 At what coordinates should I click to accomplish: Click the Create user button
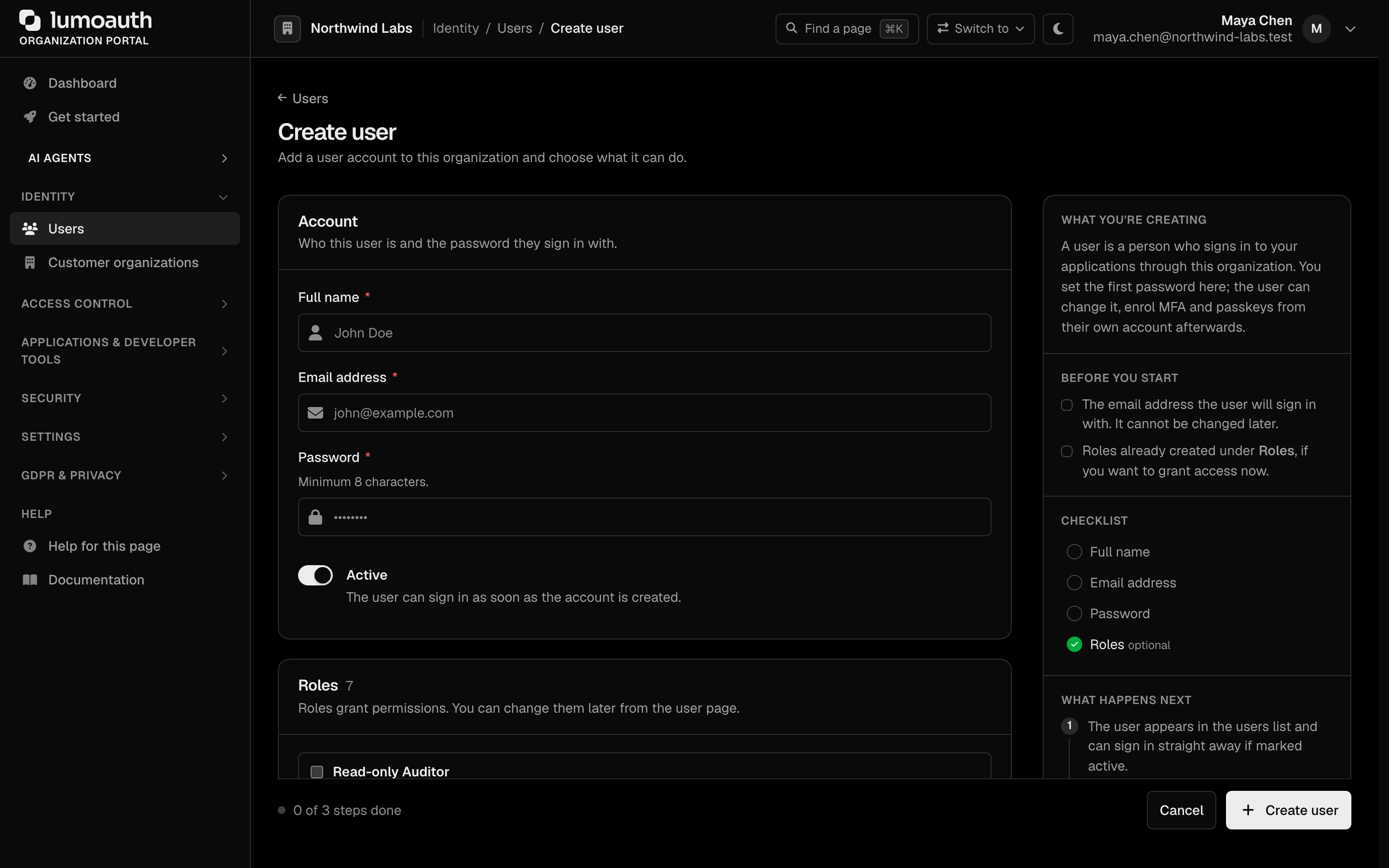1288,810
